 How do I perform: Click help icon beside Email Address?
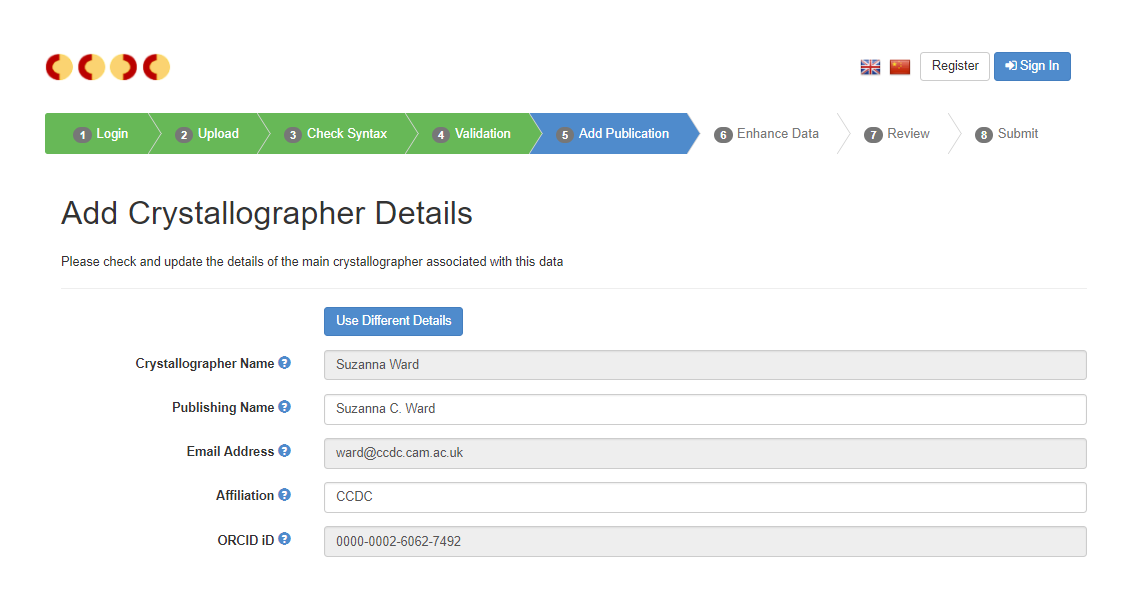(x=284, y=451)
